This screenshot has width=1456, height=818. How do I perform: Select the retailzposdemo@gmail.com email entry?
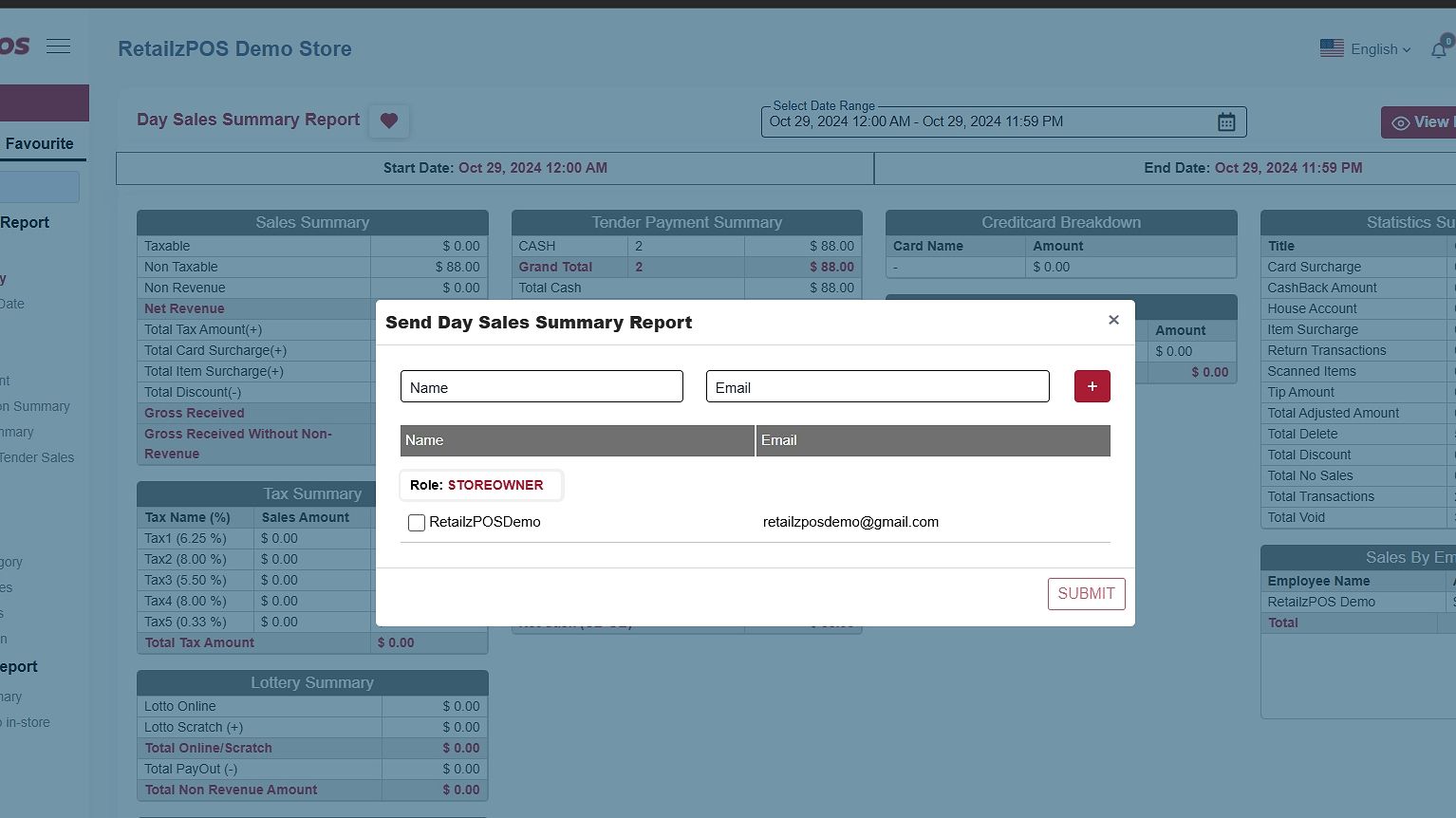[x=850, y=522]
